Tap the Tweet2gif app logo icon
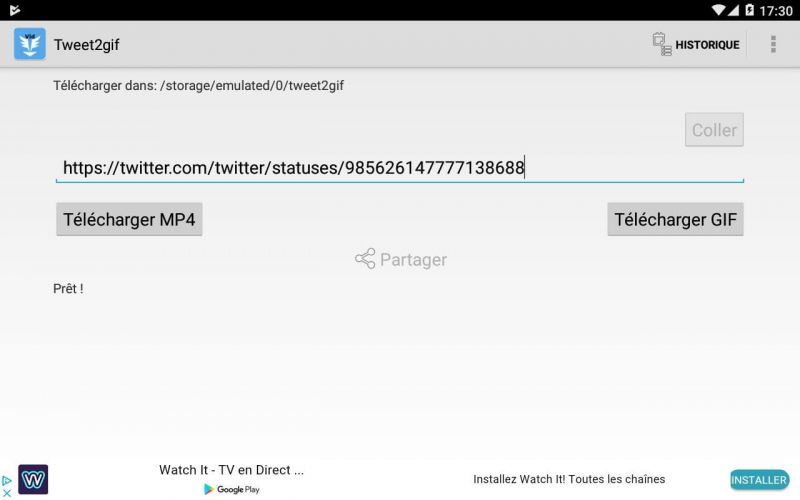 (x=30, y=44)
